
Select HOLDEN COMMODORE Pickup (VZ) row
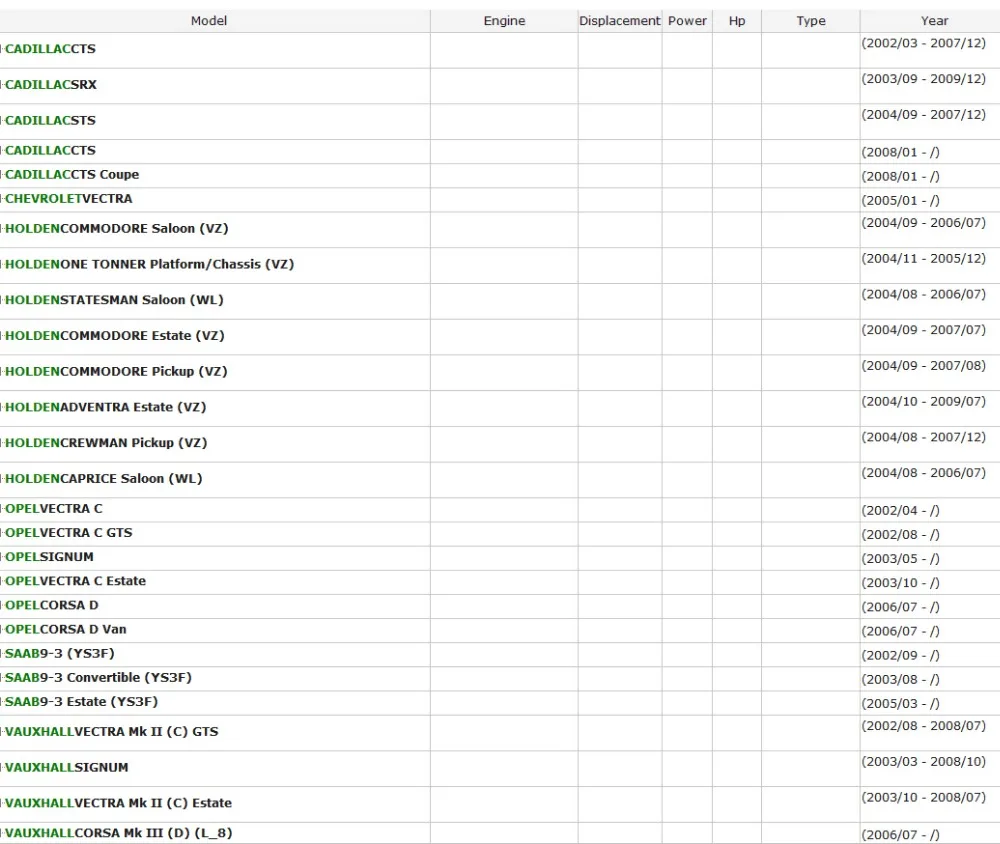pyautogui.click(x=500, y=373)
